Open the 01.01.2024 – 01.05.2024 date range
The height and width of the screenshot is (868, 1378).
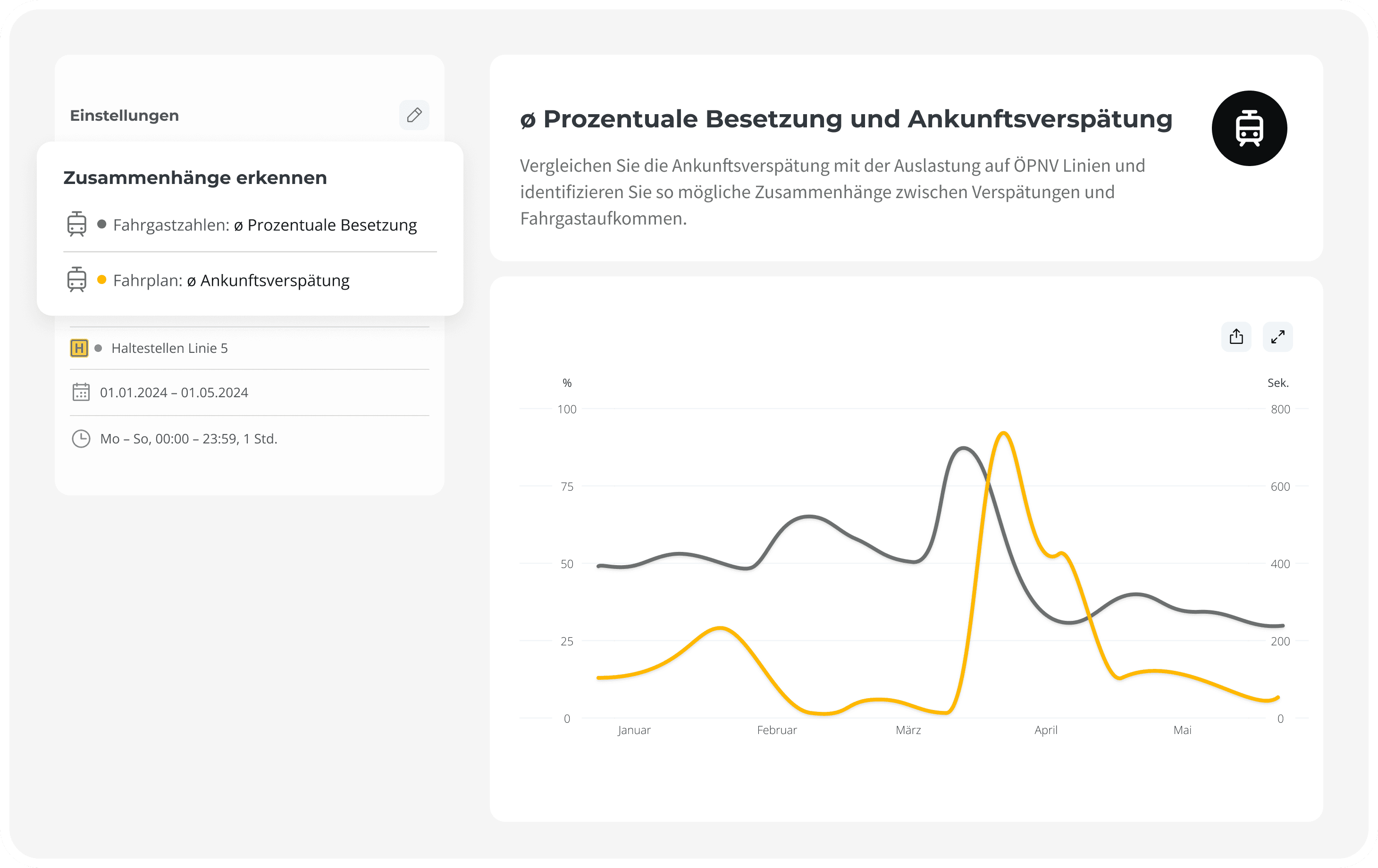(x=250, y=392)
